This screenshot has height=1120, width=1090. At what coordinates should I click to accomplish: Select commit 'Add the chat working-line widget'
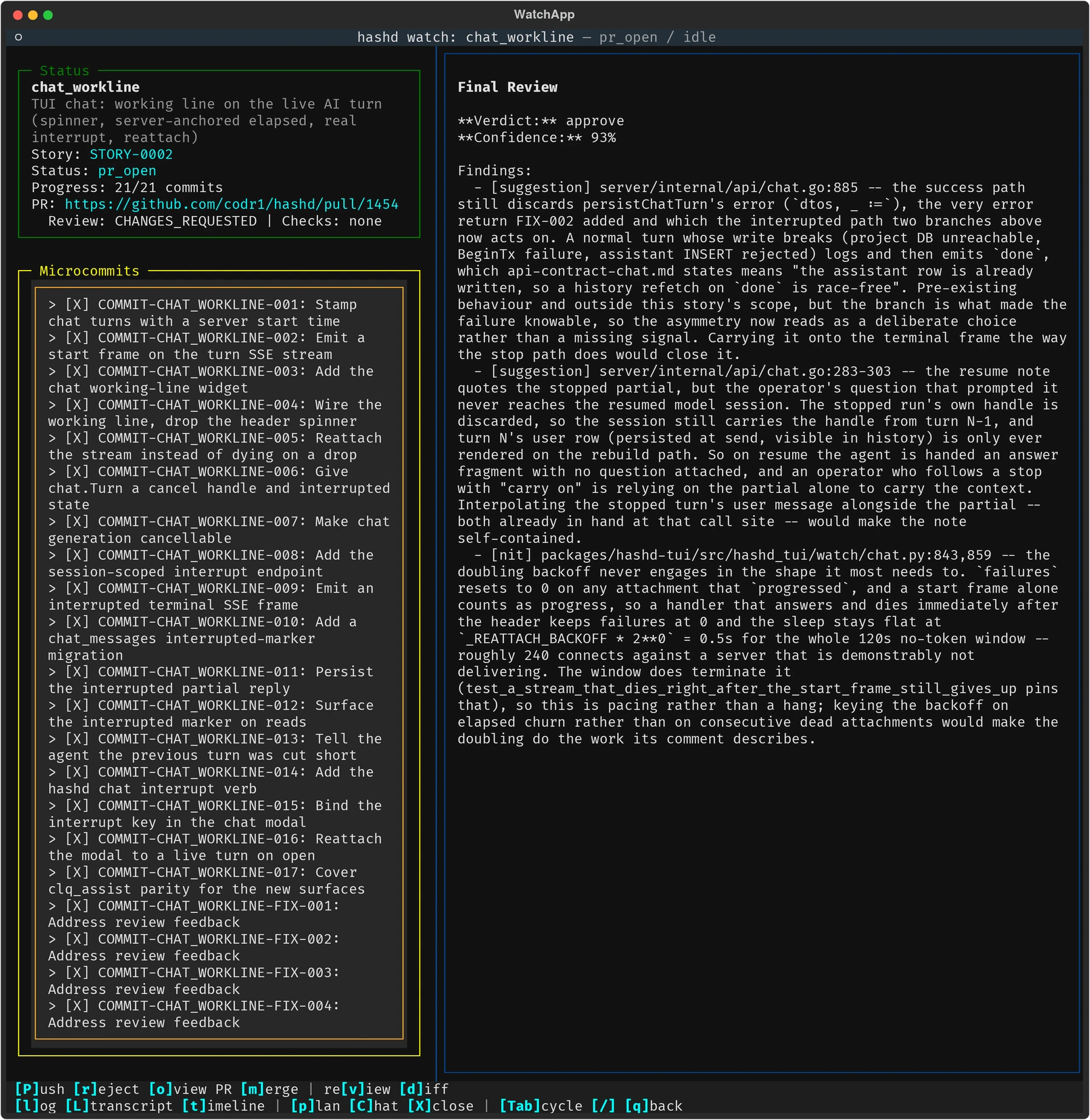[219, 380]
